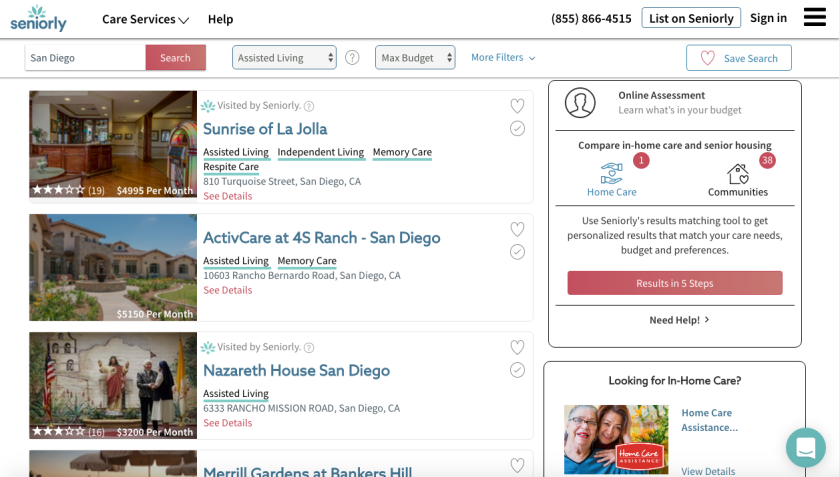Click the Save Search button

pyautogui.click(x=739, y=58)
